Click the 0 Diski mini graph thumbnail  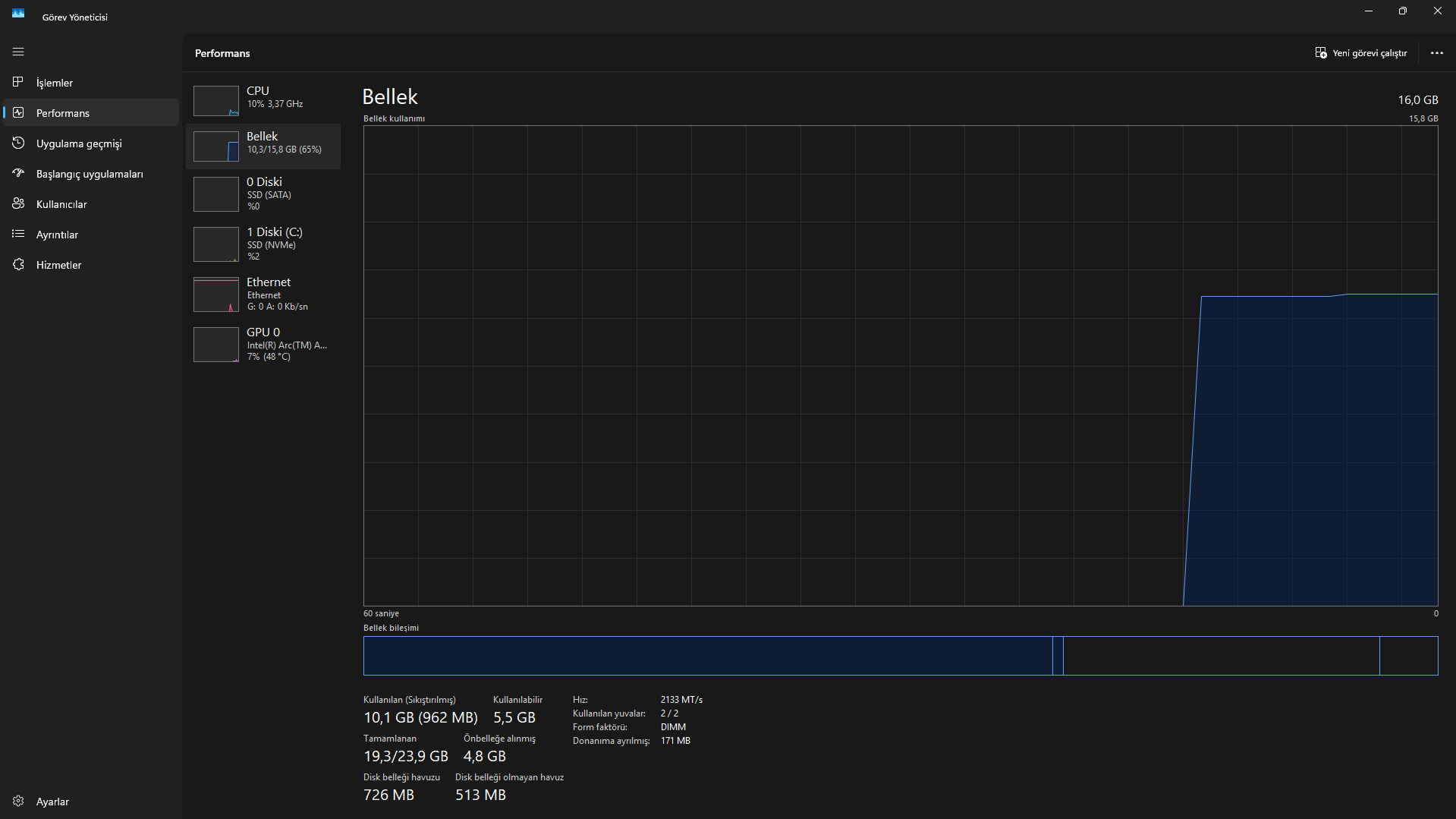(x=216, y=194)
